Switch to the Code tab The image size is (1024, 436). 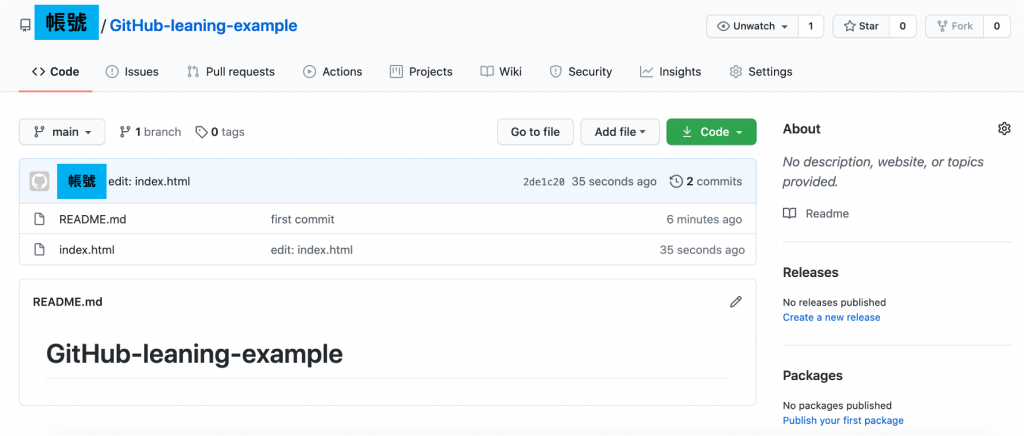(x=56, y=72)
